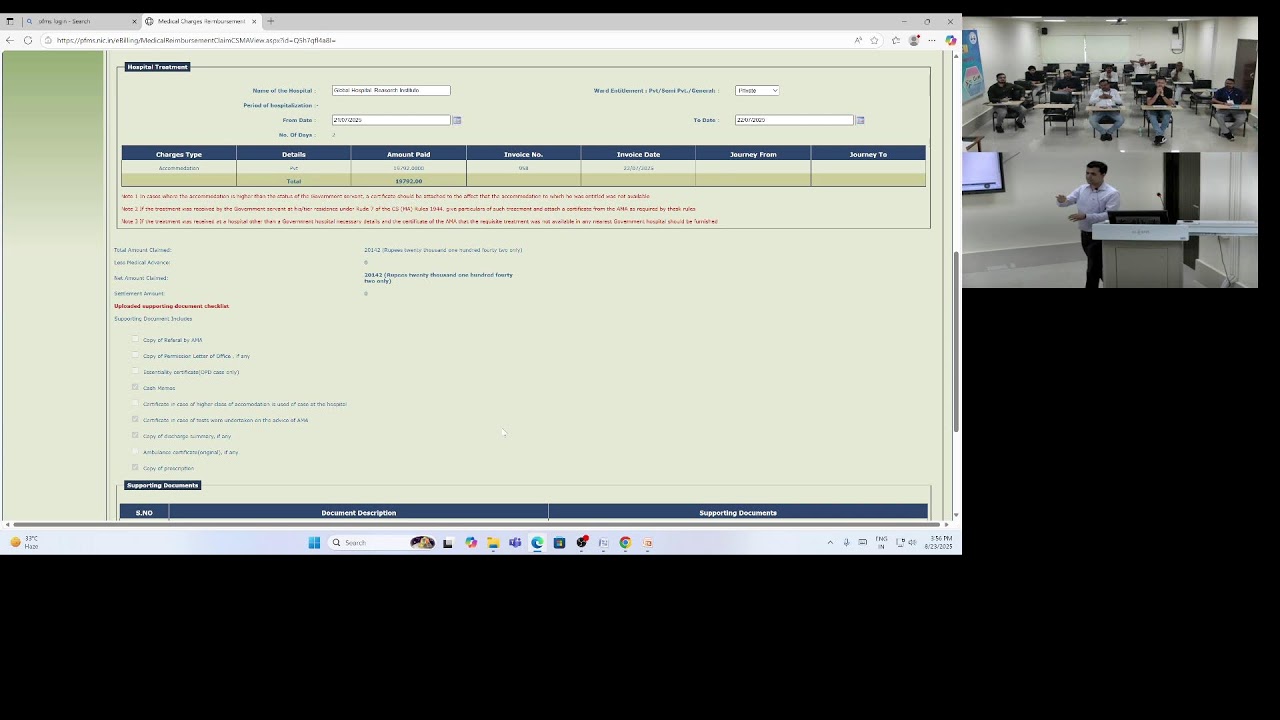
Task: Open Task View from the taskbar
Action: [448, 543]
